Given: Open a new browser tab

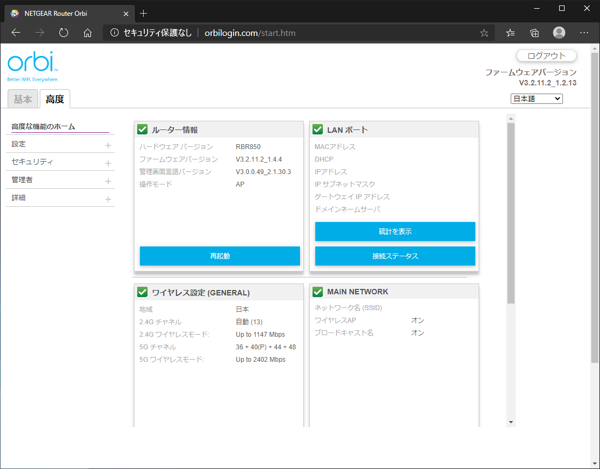Looking at the screenshot, I should [x=143, y=14].
